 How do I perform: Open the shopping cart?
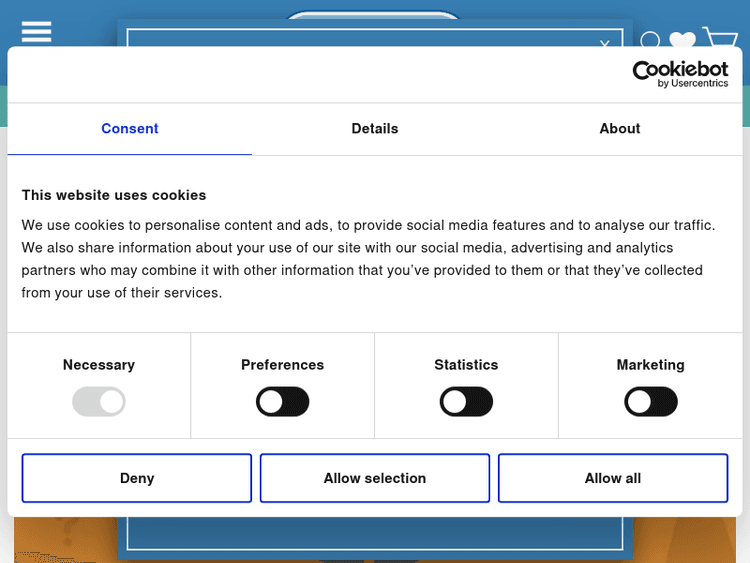pyautogui.click(x=720, y=38)
